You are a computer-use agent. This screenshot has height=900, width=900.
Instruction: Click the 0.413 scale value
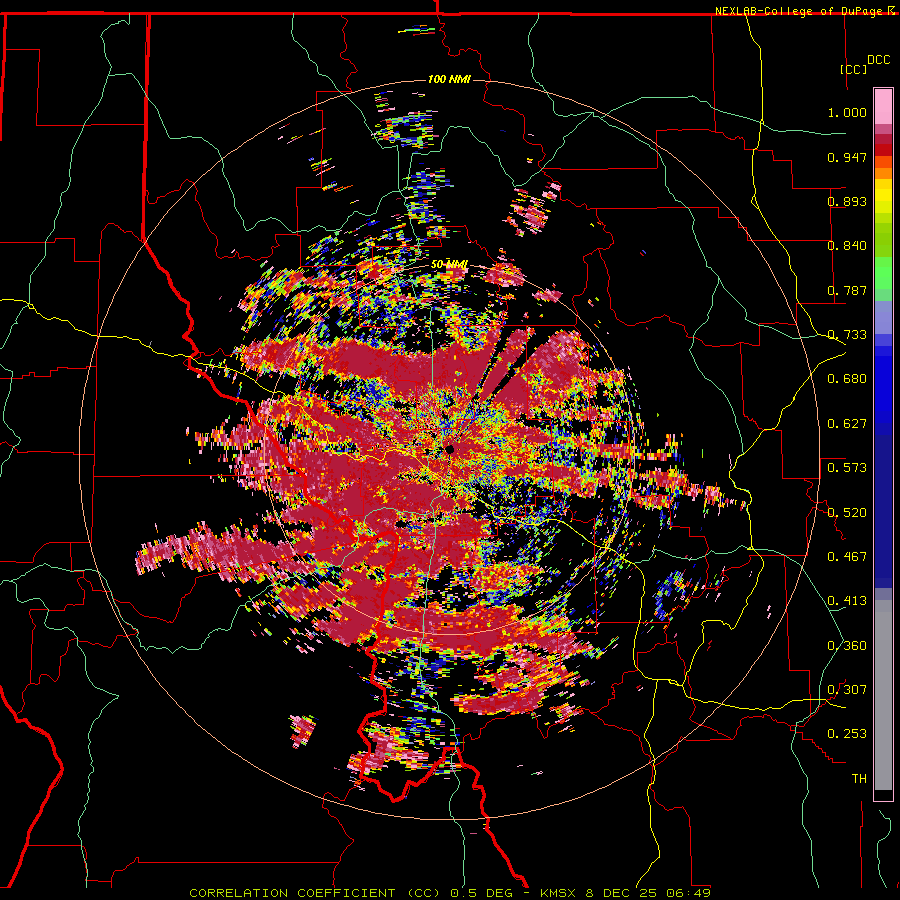click(x=847, y=601)
